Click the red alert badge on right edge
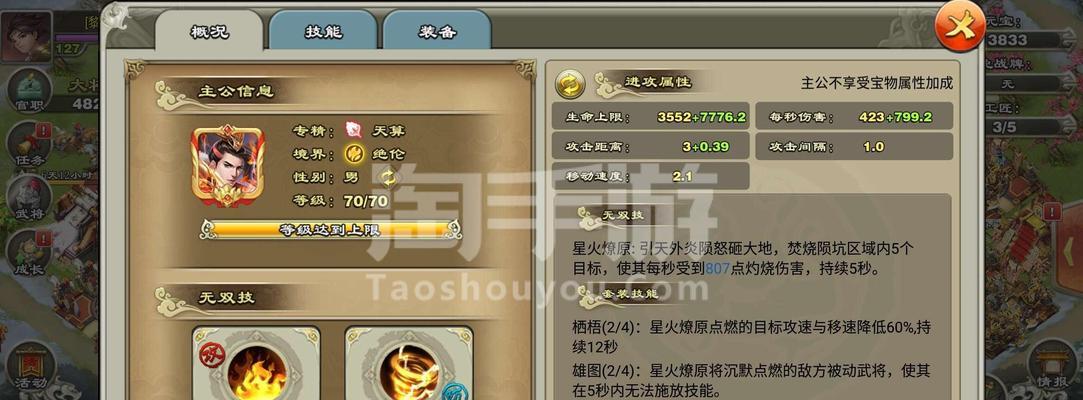 tap(1052, 211)
